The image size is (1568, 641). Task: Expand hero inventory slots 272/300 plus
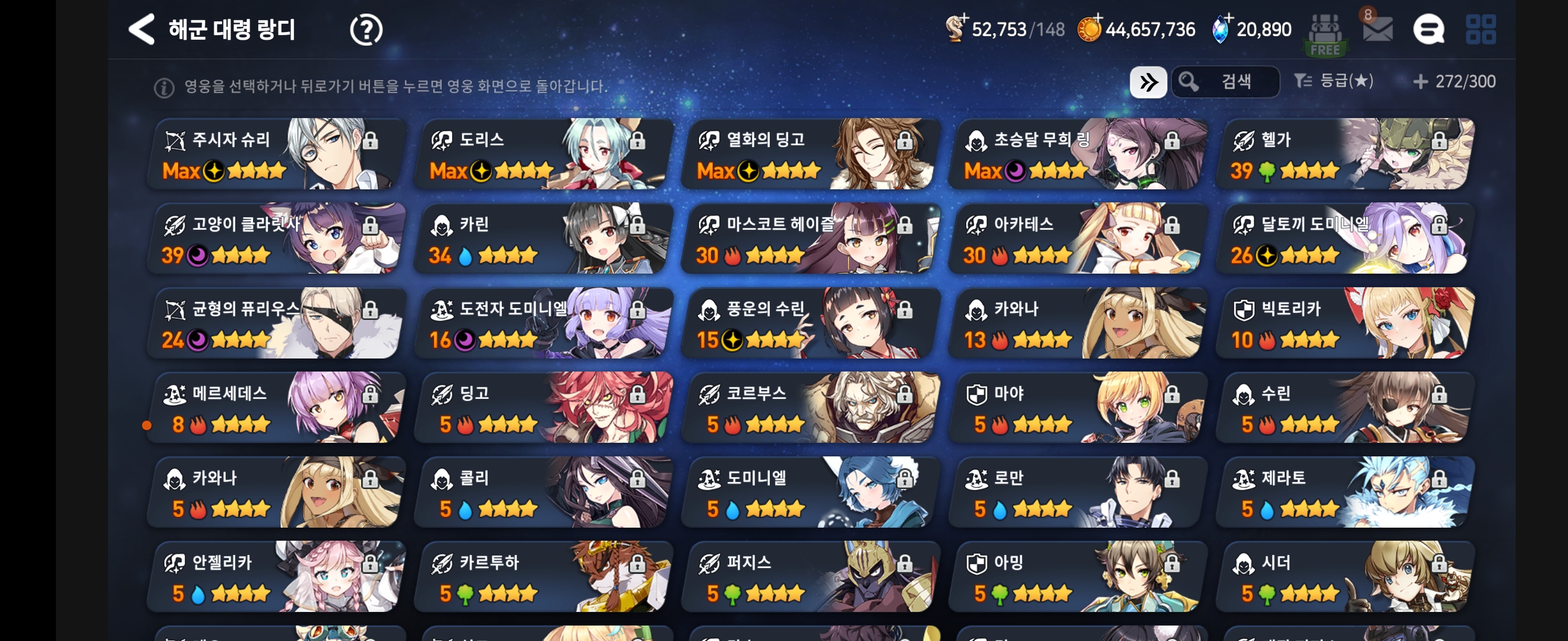(x=1453, y=81)
